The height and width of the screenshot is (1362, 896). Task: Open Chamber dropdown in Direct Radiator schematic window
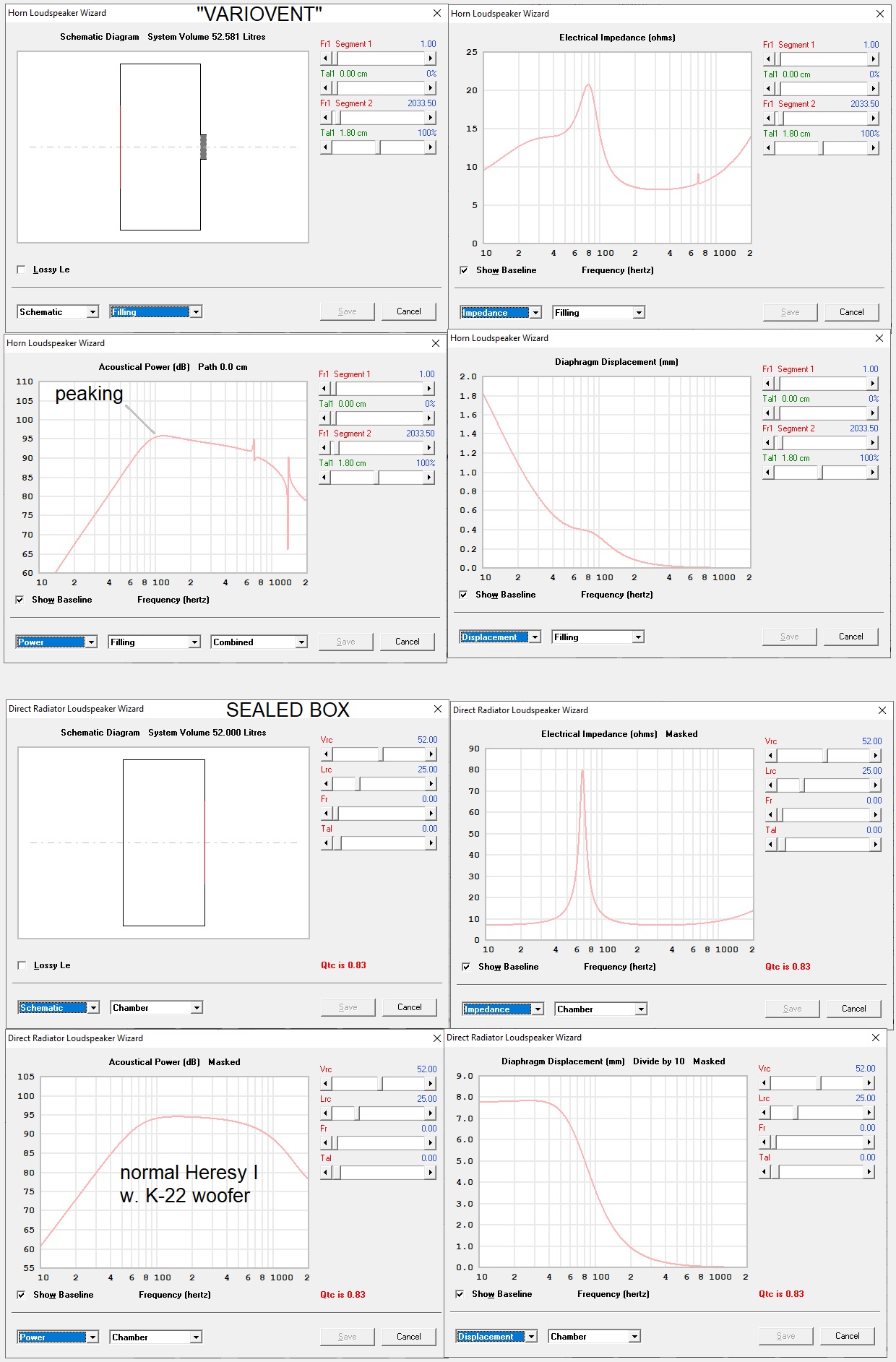[157, 1008]
